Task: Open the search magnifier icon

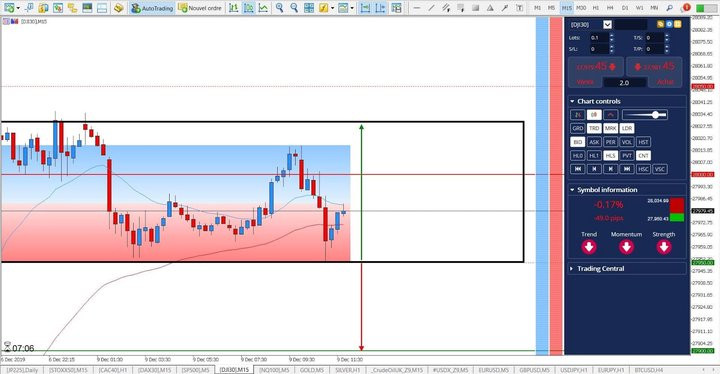Action: pyautogui.click(x=669, y=8)
